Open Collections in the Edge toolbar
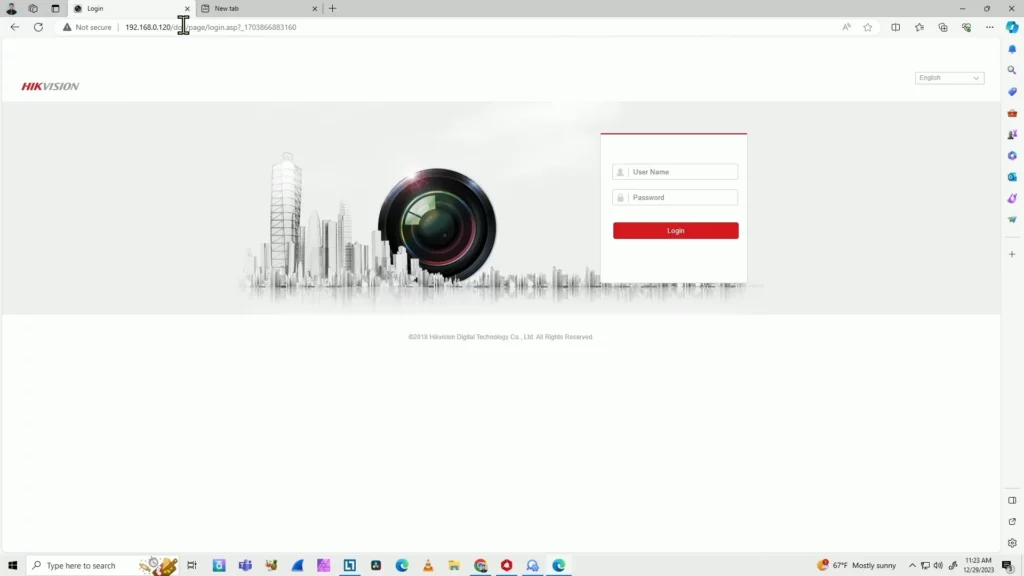Viewport: 1024px width, 576px height. pos(943,27)
